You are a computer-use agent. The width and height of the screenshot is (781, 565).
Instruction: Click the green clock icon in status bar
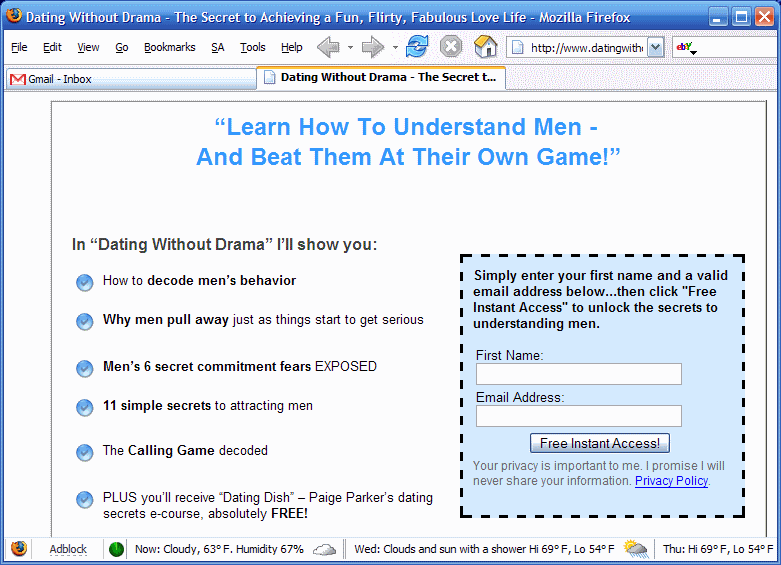coord(116,549)
